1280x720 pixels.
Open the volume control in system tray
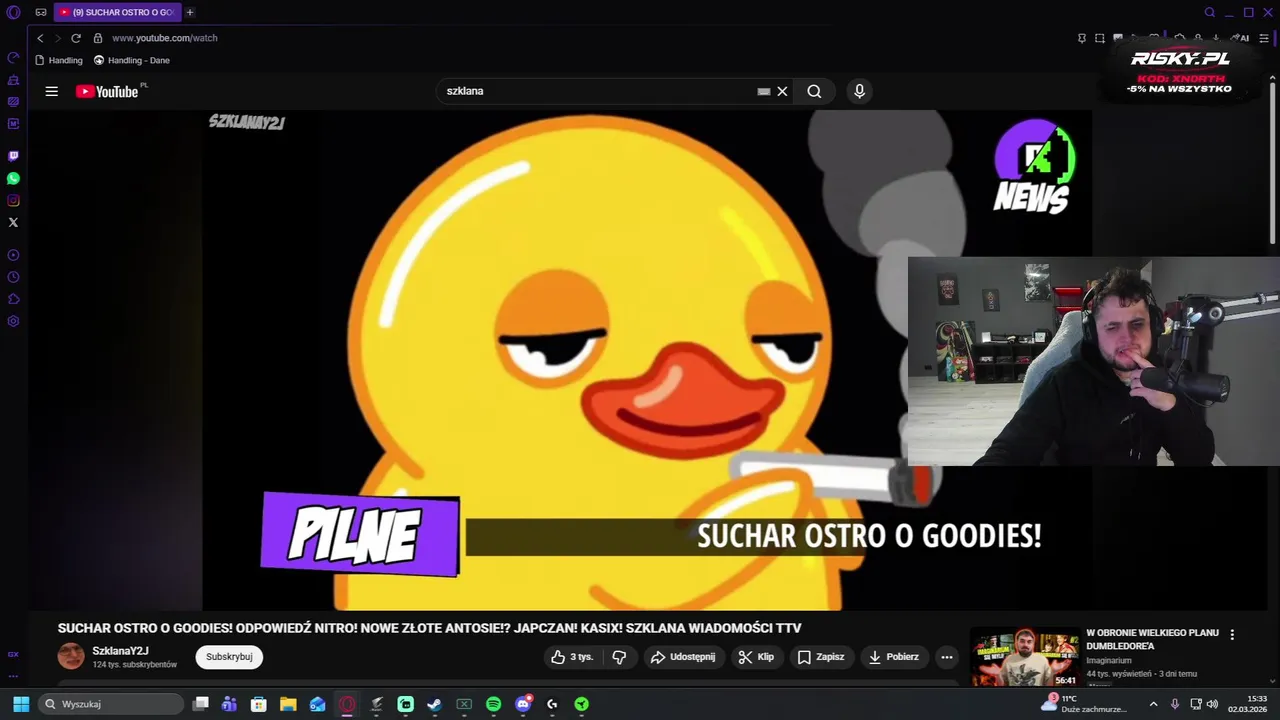[1212, 704]
